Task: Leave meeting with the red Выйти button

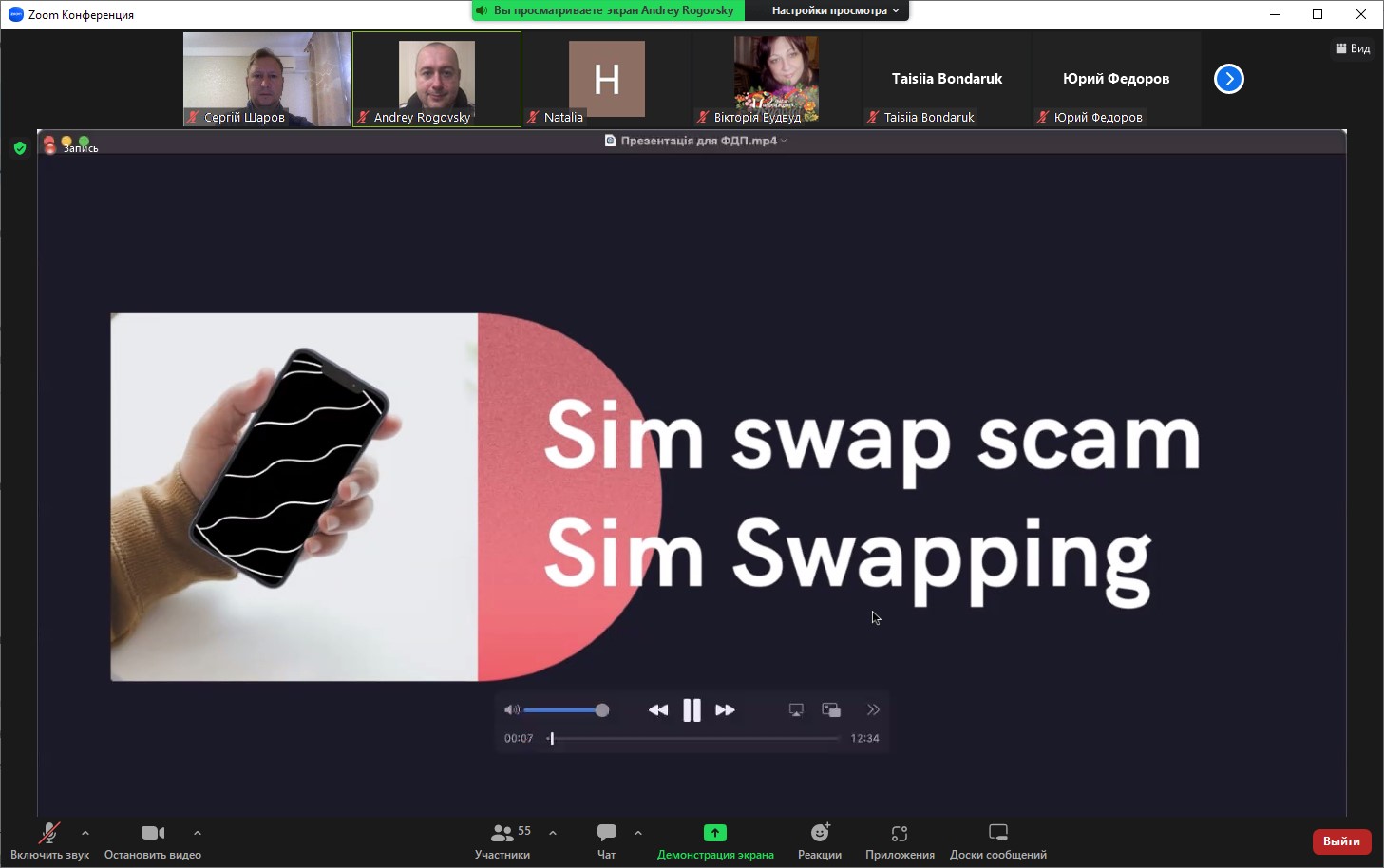Action: [x=1341, y=841]
